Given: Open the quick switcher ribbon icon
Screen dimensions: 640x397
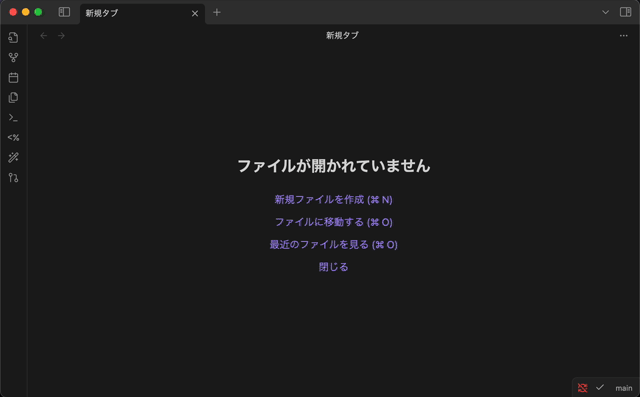Looking at the screenshot, I should [x=13, y=38].
